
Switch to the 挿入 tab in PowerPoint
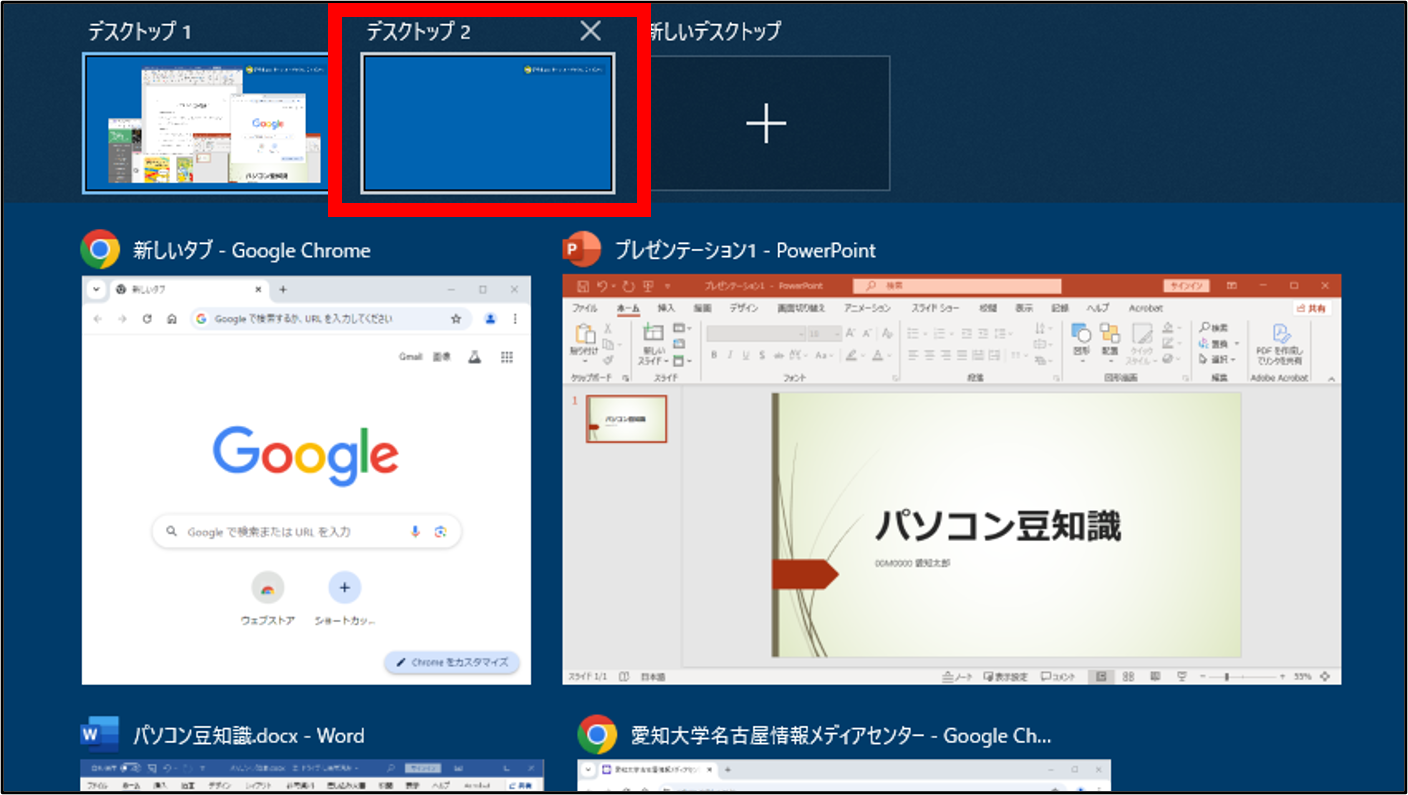(x=667, y=308)
